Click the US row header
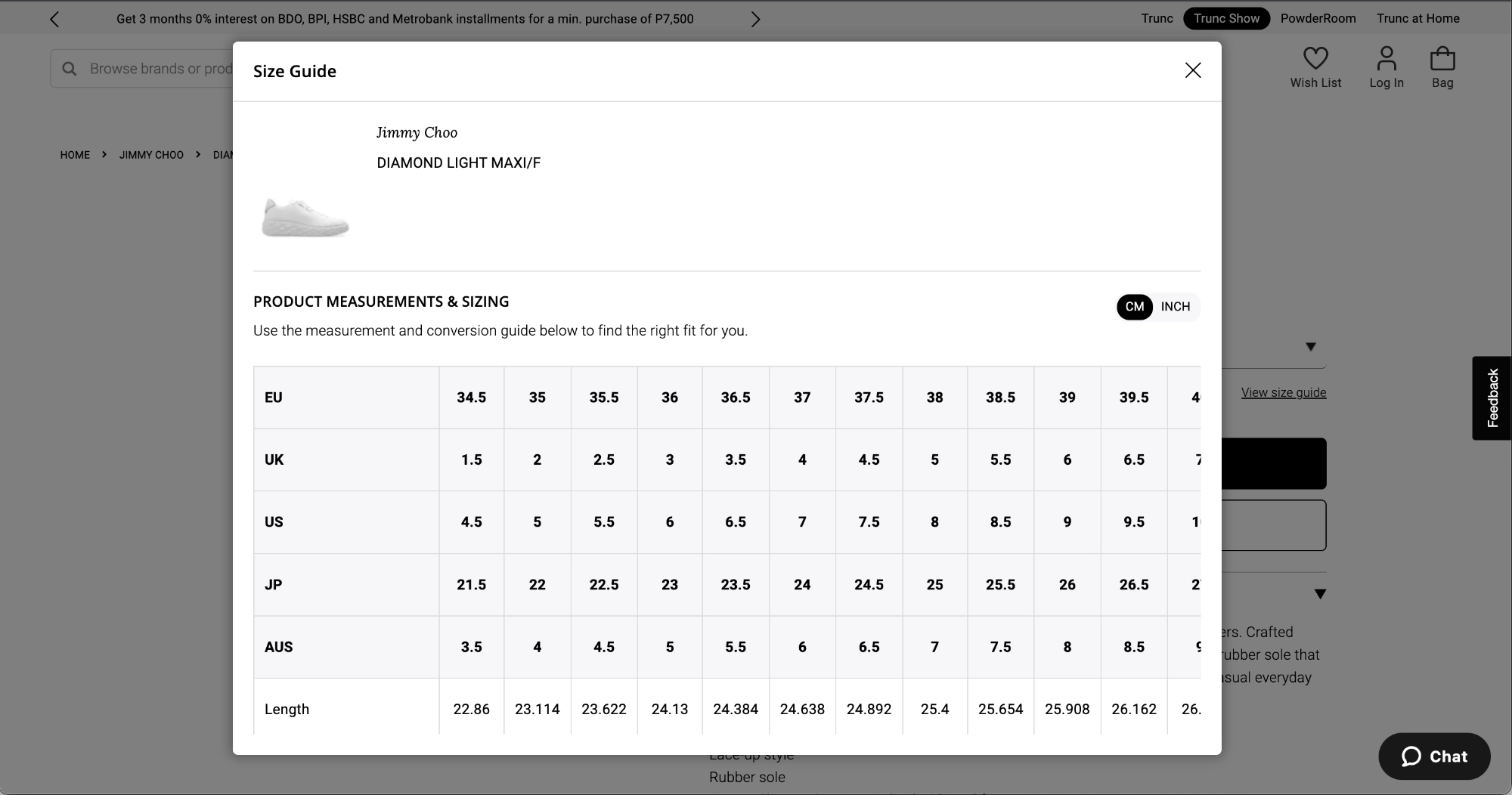 (346, 522)
